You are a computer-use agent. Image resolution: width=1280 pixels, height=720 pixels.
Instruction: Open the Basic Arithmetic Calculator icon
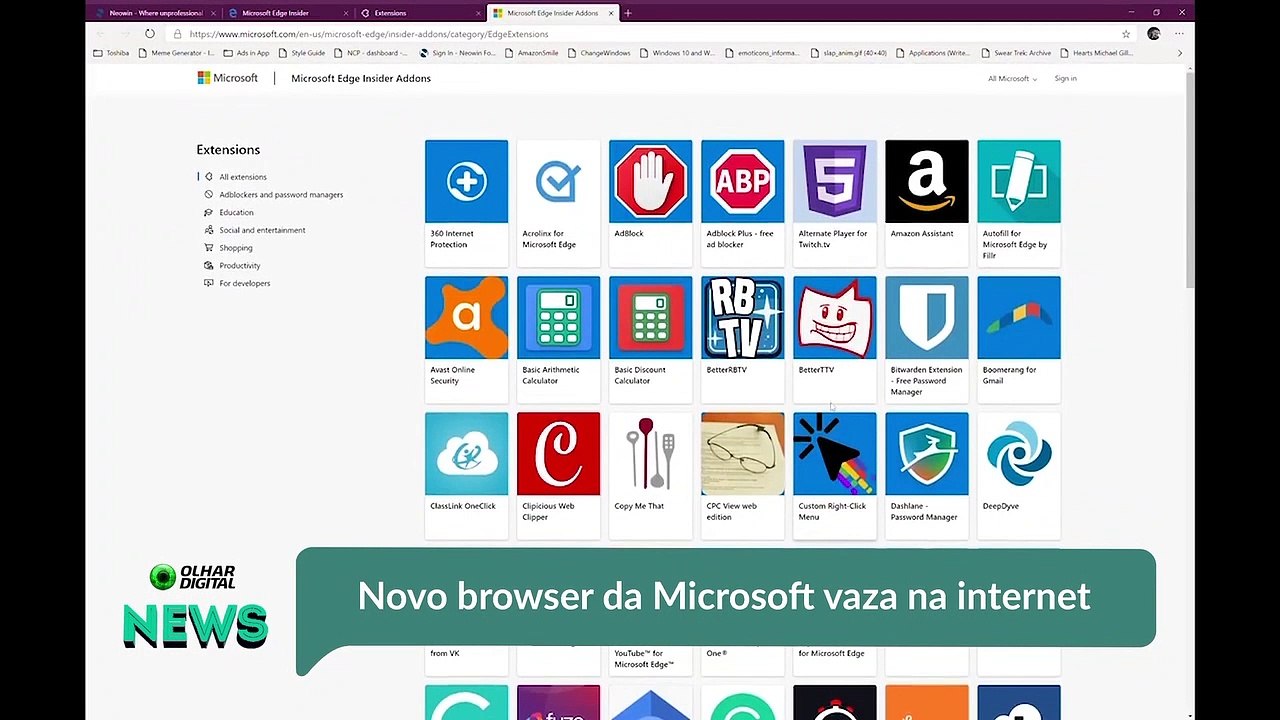[x=558, y=317]
